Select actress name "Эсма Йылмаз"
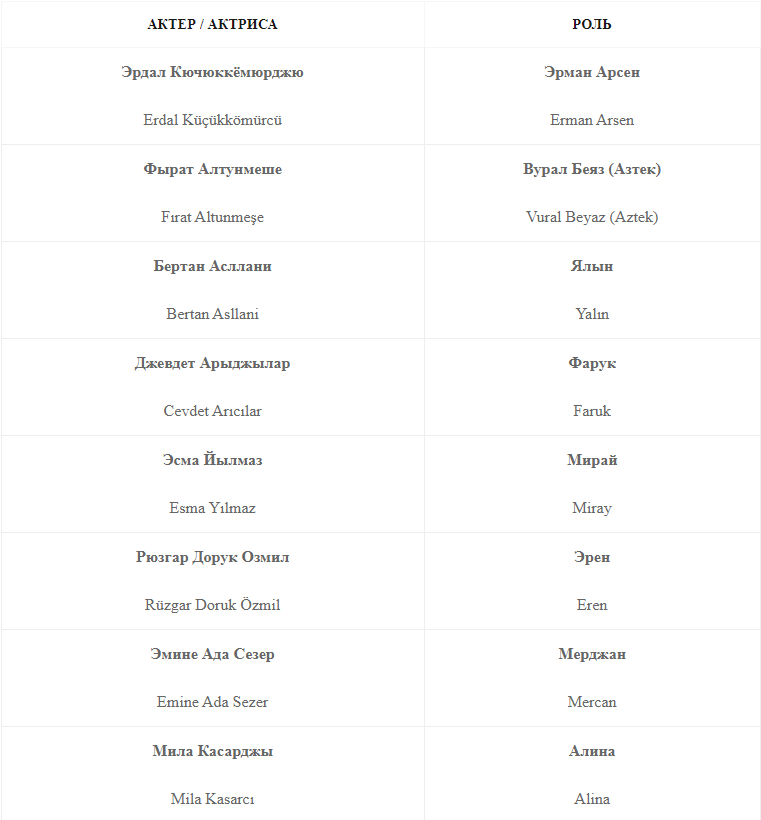Screen dimensions: 761x820 (x=212, y=460)
